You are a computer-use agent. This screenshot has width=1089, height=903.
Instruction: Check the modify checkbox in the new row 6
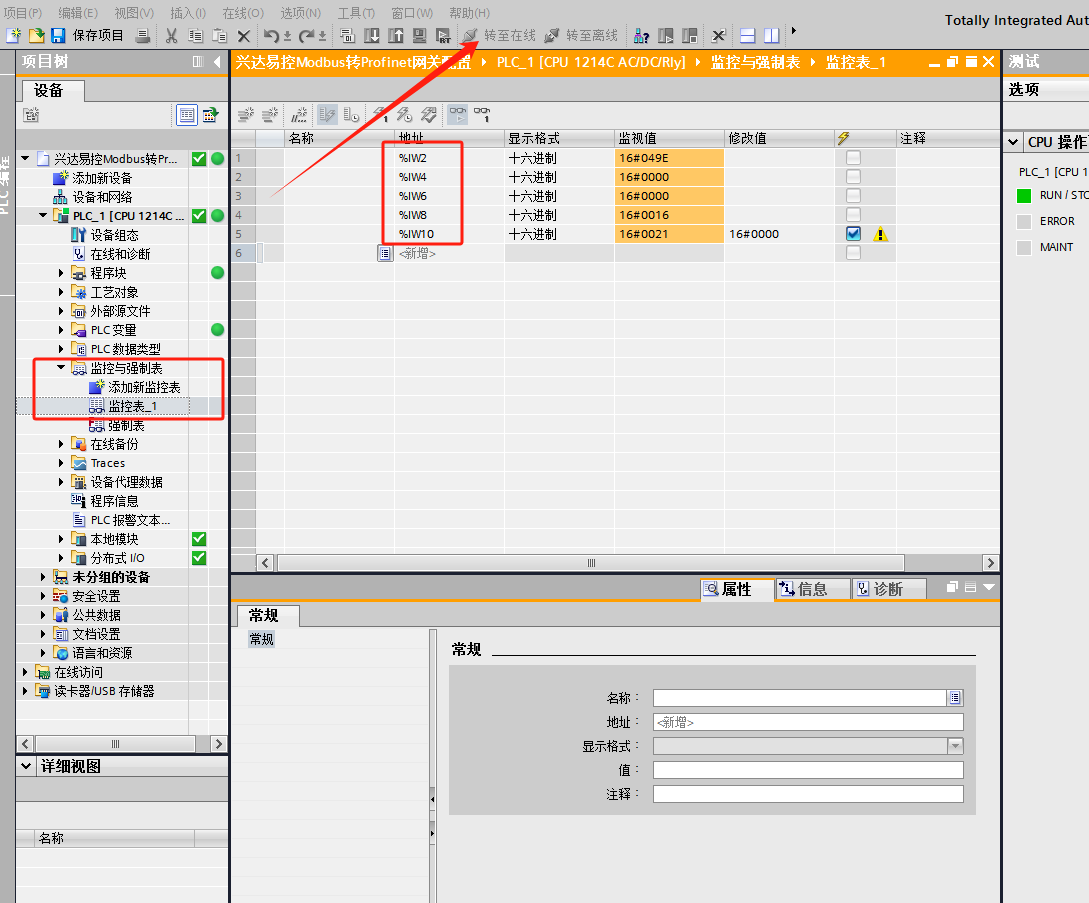pyautogui.click(x=854, y=253)
